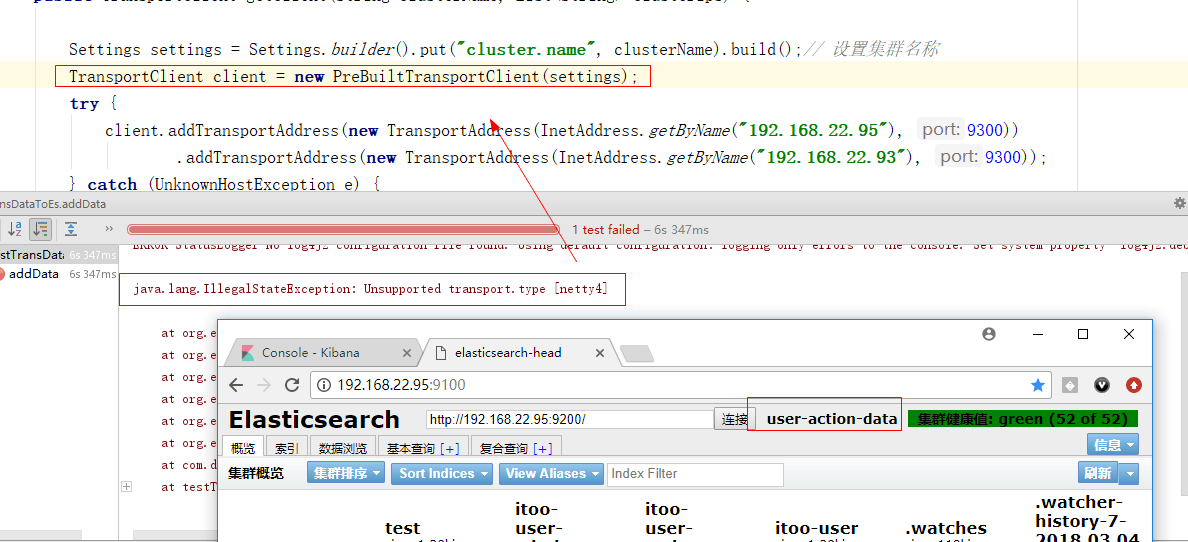Open the View Aliases dropdown
This screenshot has width=1188, height=542.
tap(551, 474)
